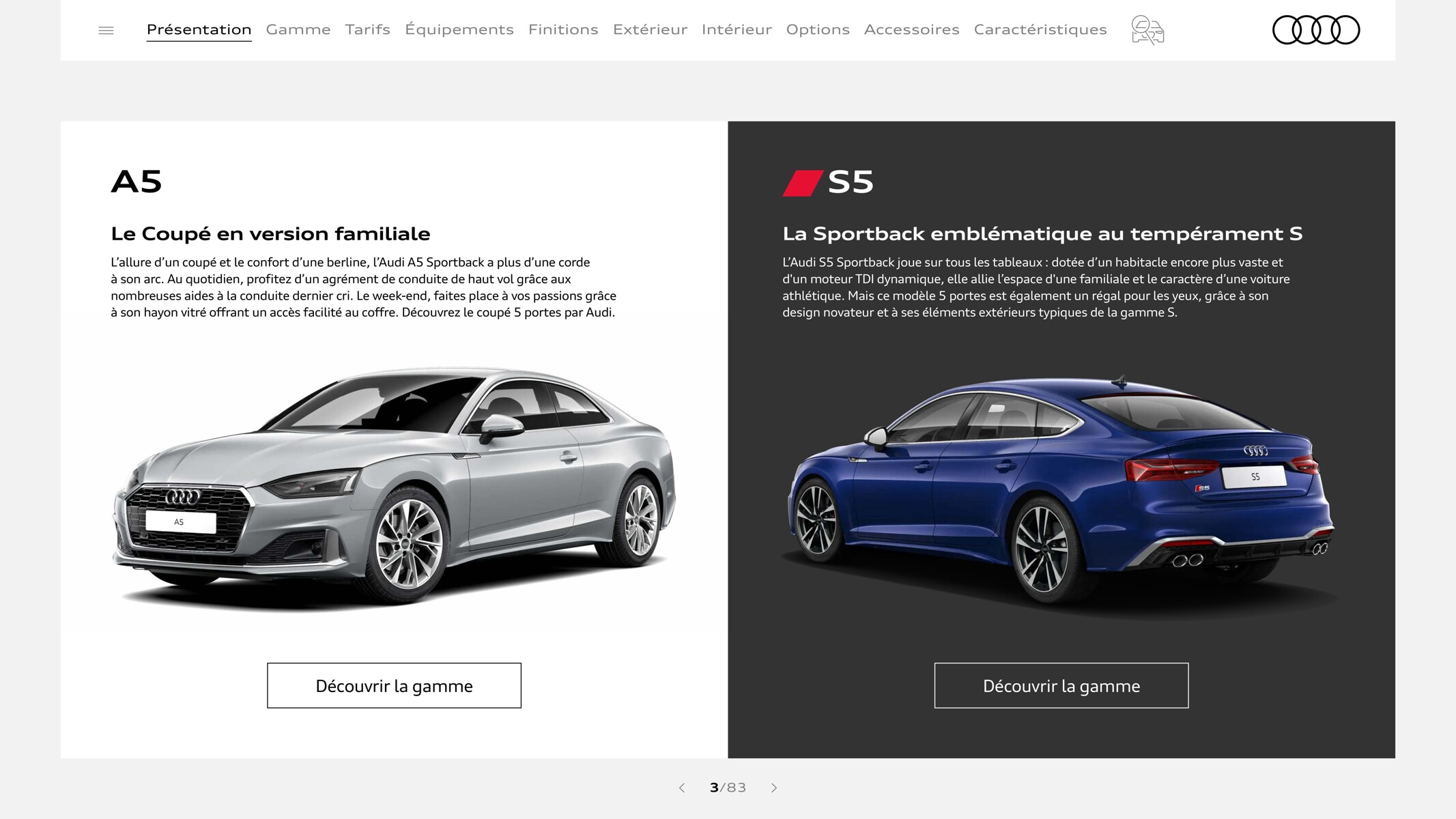The height and width of the screenshot is (819, 1456).
Task: Click the S5 model title
Action: pyautogui.click(x=851, y=182)
